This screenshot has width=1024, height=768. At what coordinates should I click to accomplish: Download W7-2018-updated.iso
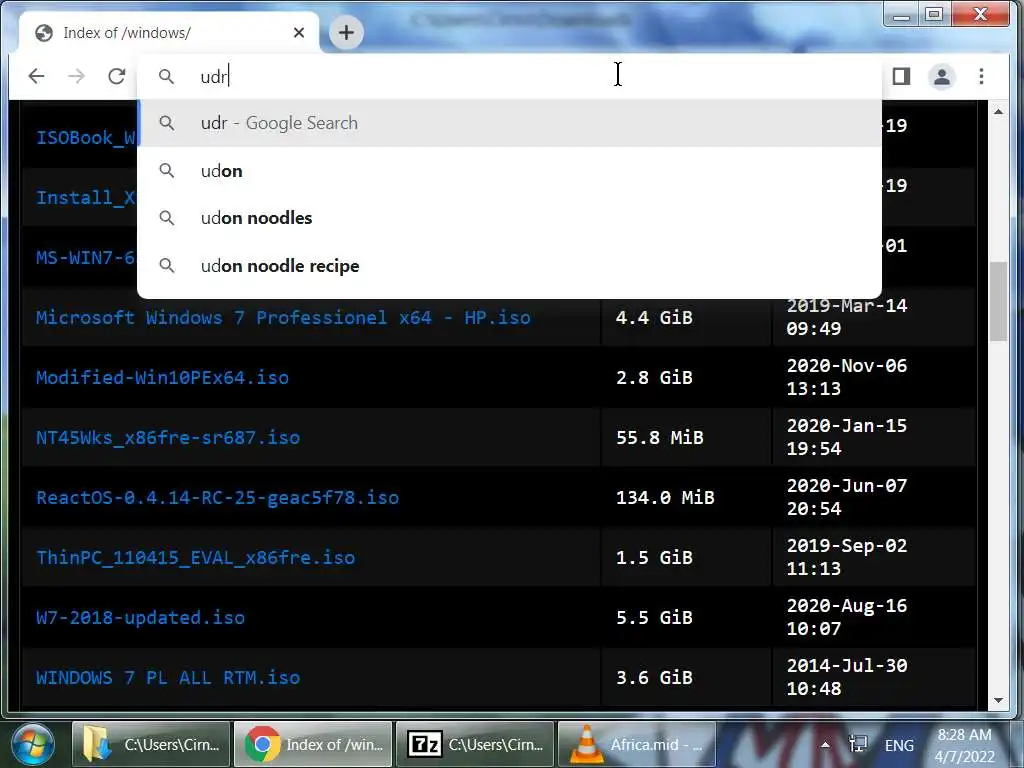coord(140,618)
